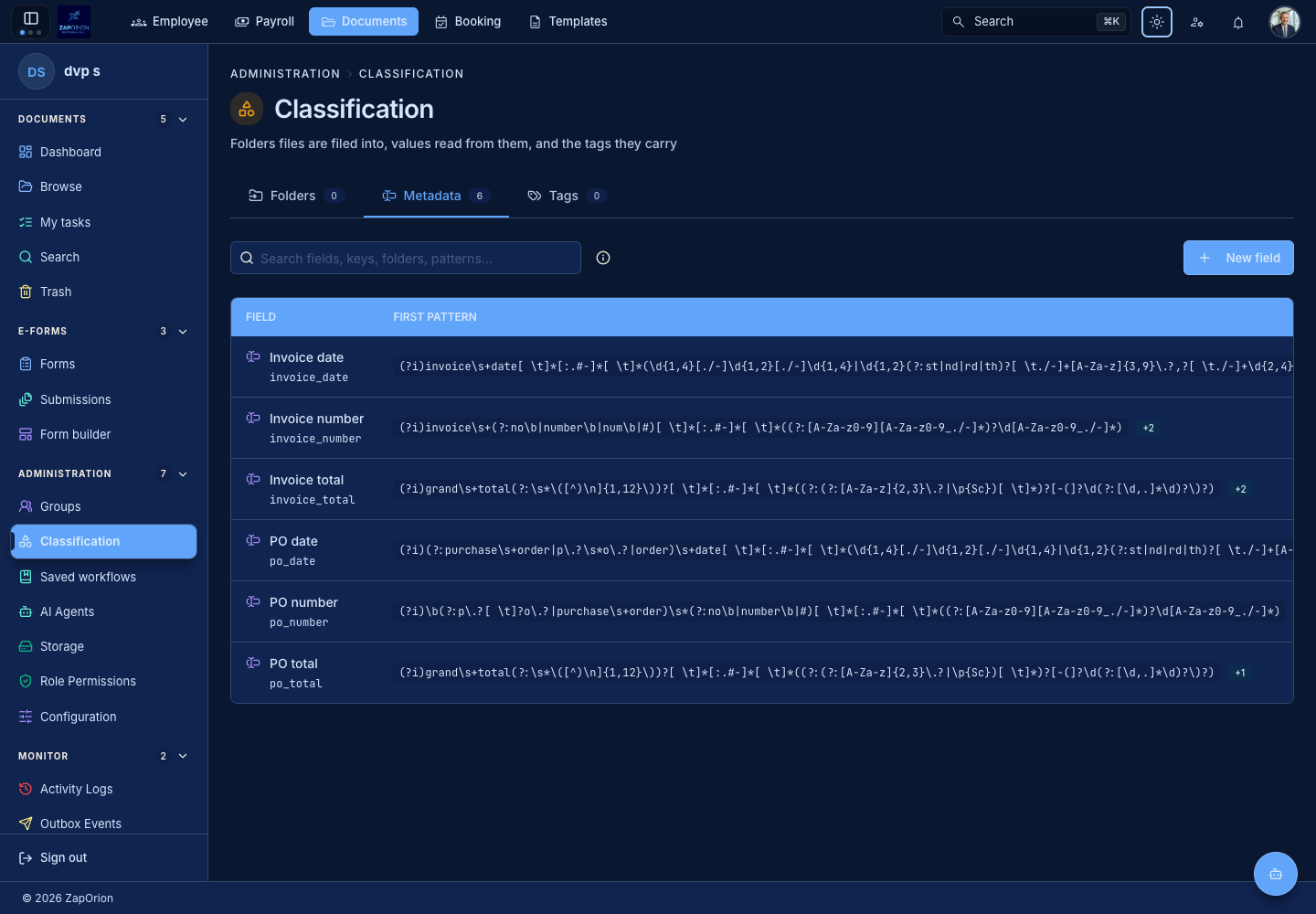Open Storage settings
1316x914 pixels.
pyautogui.click(x=103, y=646)
